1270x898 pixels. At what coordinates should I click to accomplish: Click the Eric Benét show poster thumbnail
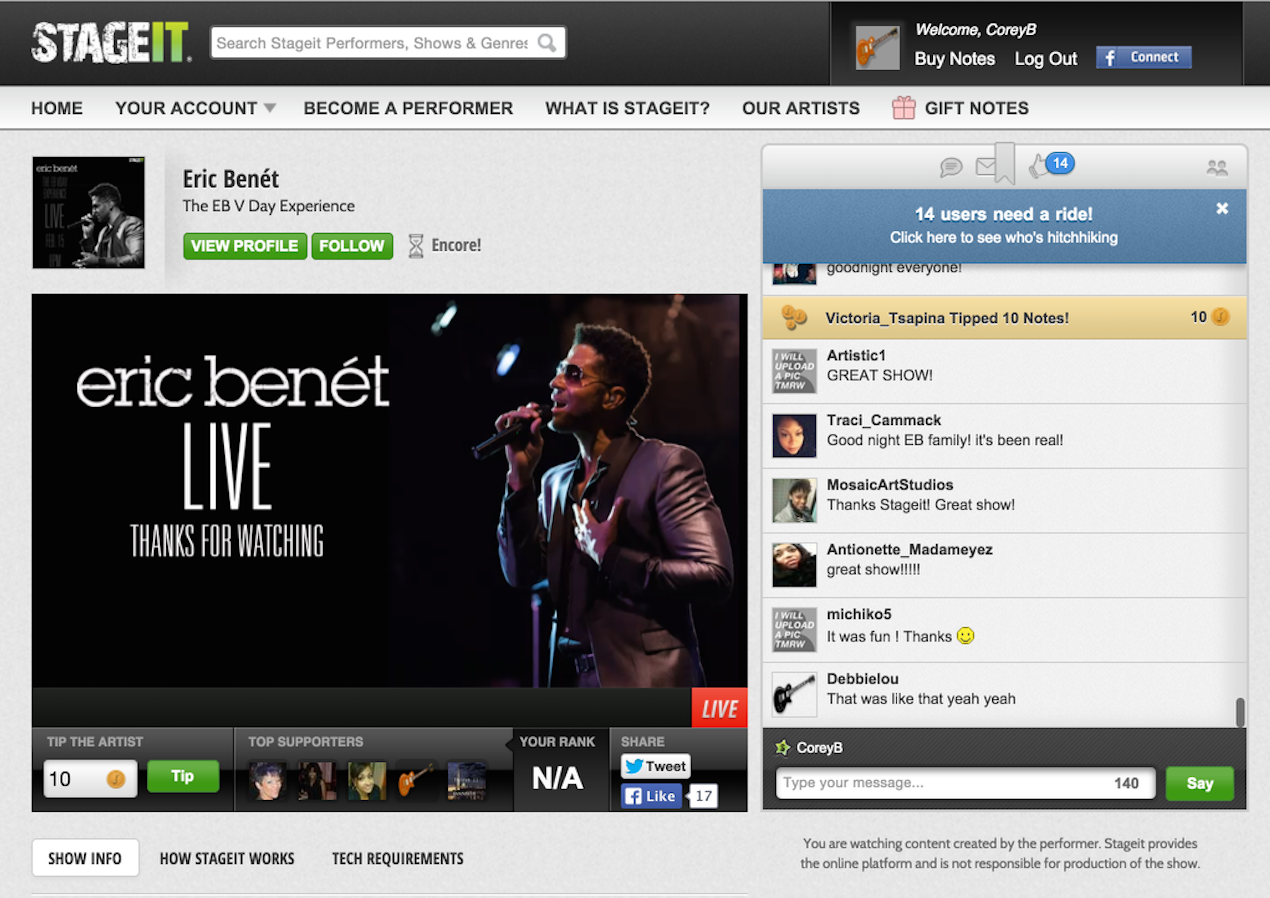click(x=89, y=212)
